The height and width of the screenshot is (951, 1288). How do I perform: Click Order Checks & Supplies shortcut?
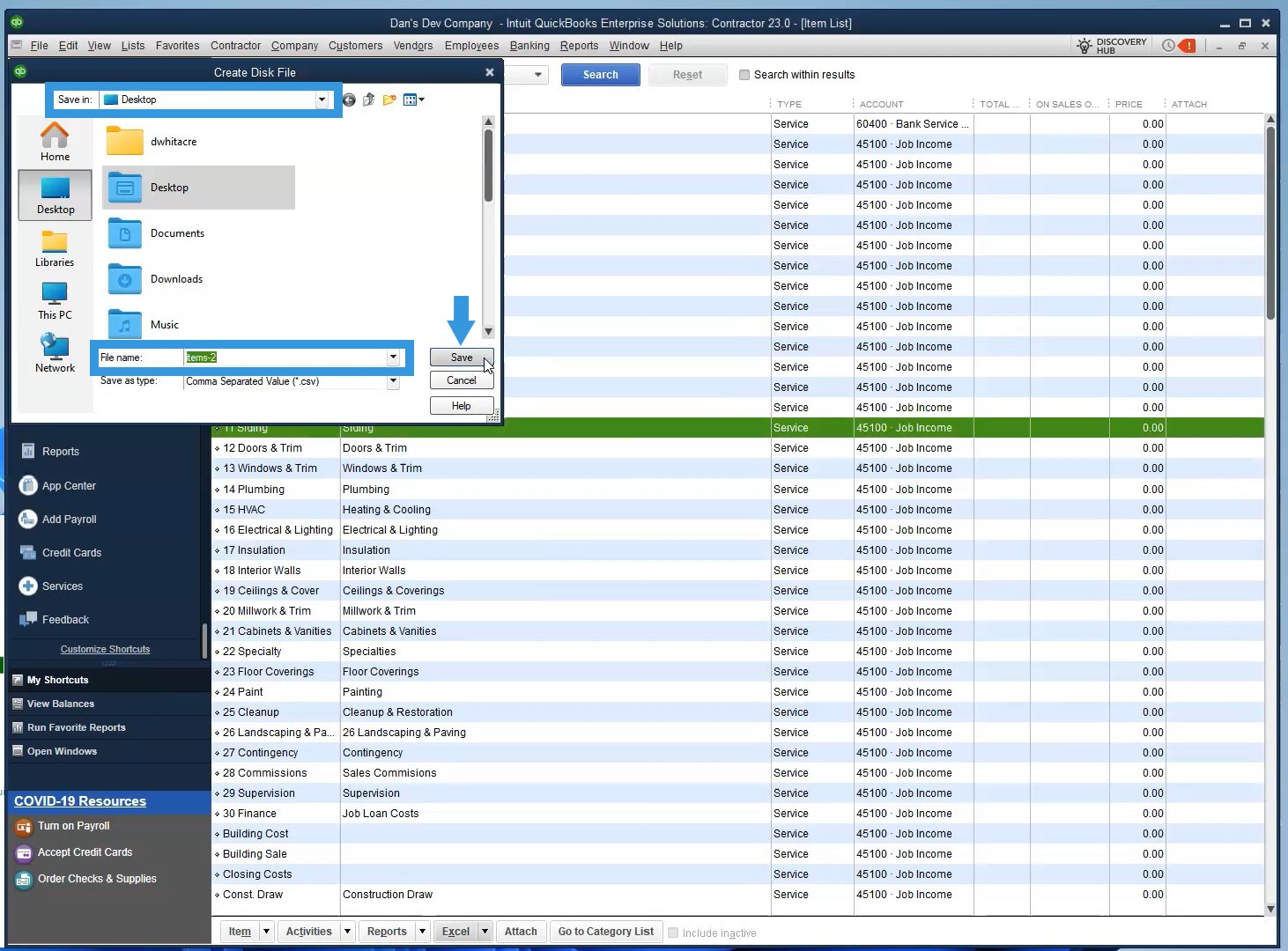tap(86, 879)
